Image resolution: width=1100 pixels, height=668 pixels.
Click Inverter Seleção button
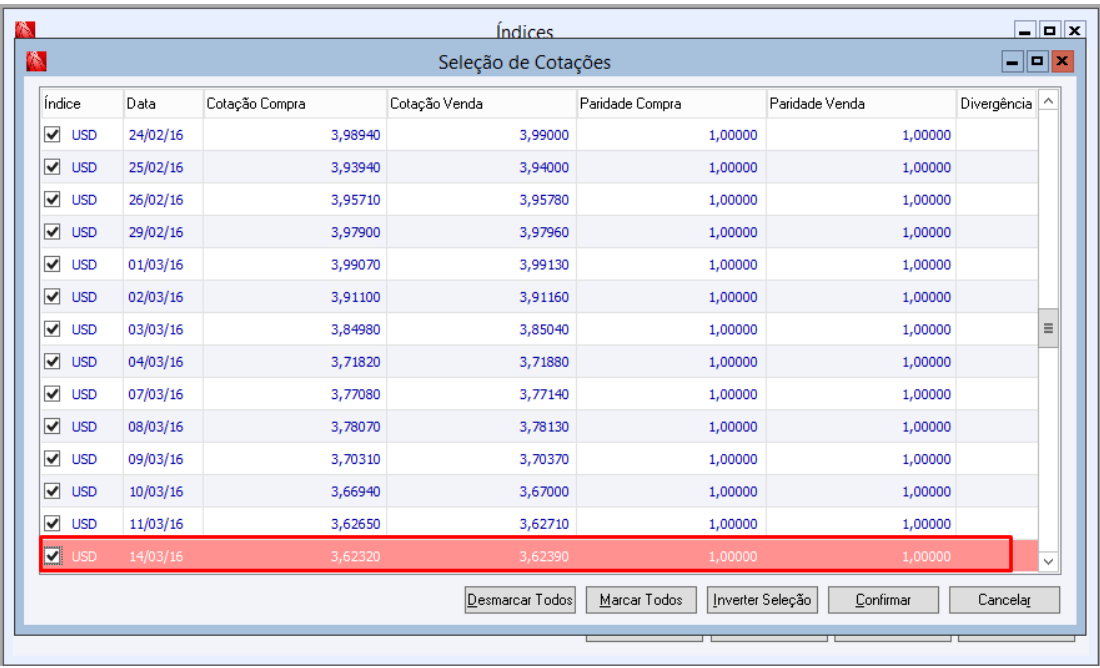[762, 600]
